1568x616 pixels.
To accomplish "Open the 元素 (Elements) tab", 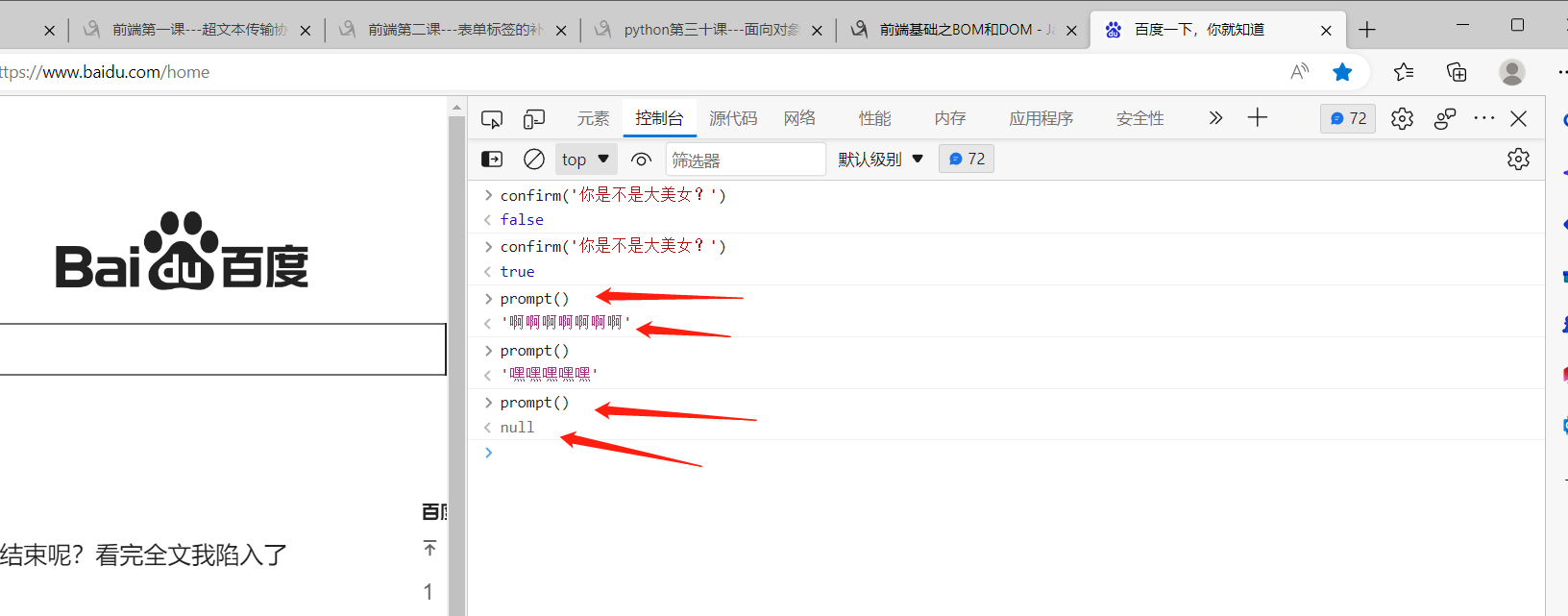I will (593, 118).
